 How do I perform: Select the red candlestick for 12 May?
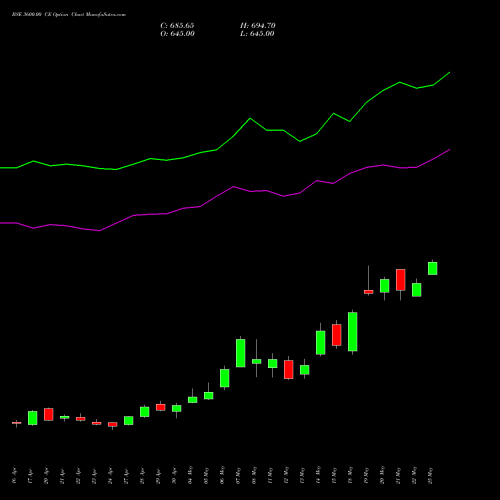click(289, 369)
